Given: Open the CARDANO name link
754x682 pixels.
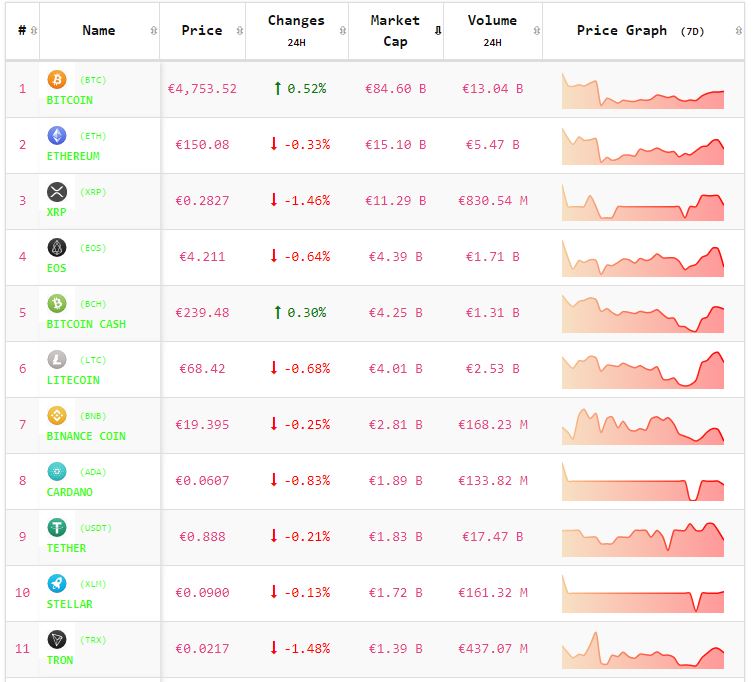Looking at the screenshot, I should click(69, 492).
